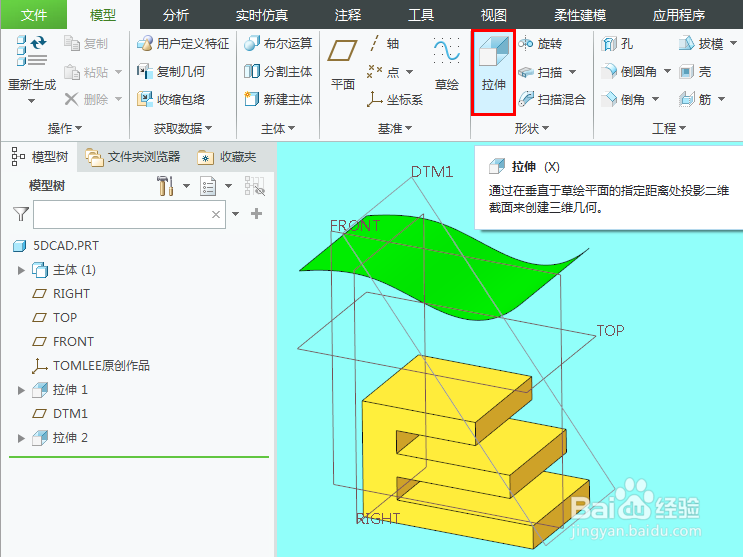Image resolution: width=743 pixels, height=557 pixels.
Task: Open the 粘贴 dropdown arrow
Action: [118, 72]
